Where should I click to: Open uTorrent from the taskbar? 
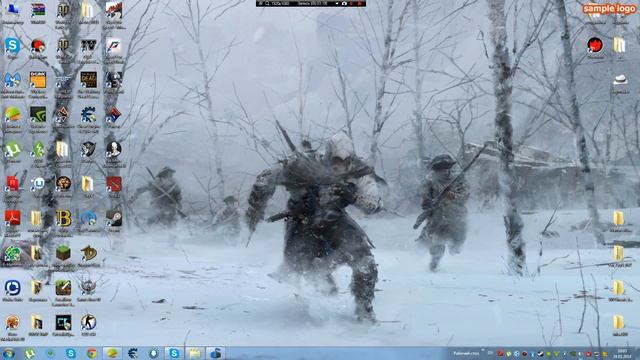tap(29, 353)
